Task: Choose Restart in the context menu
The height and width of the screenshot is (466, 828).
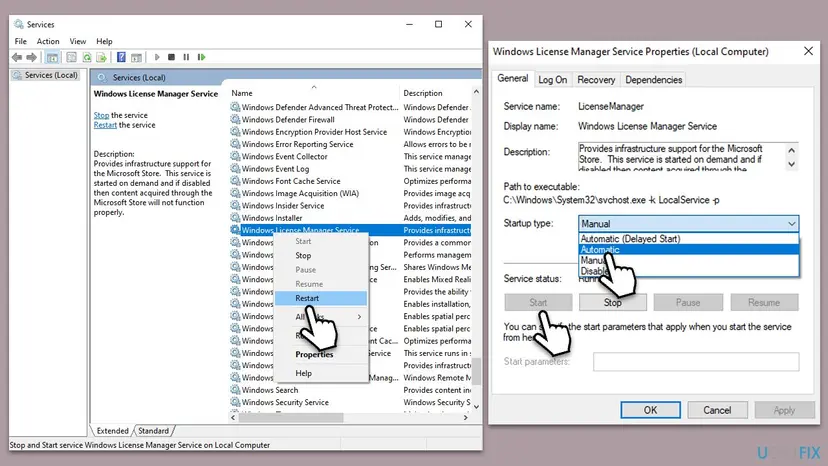Action: tap(321, 298)
